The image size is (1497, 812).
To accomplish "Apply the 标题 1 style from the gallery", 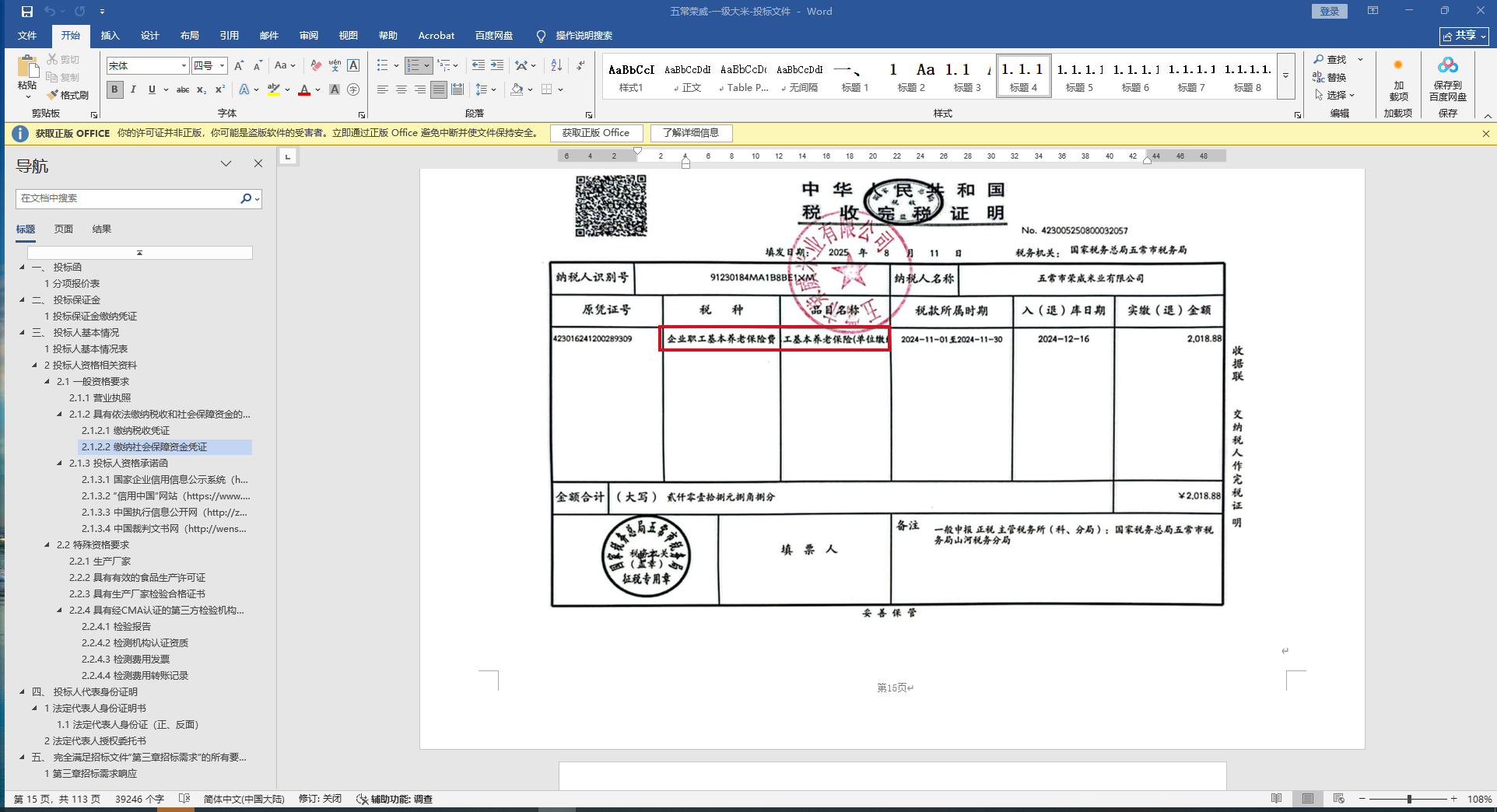I will pos(855,76).
